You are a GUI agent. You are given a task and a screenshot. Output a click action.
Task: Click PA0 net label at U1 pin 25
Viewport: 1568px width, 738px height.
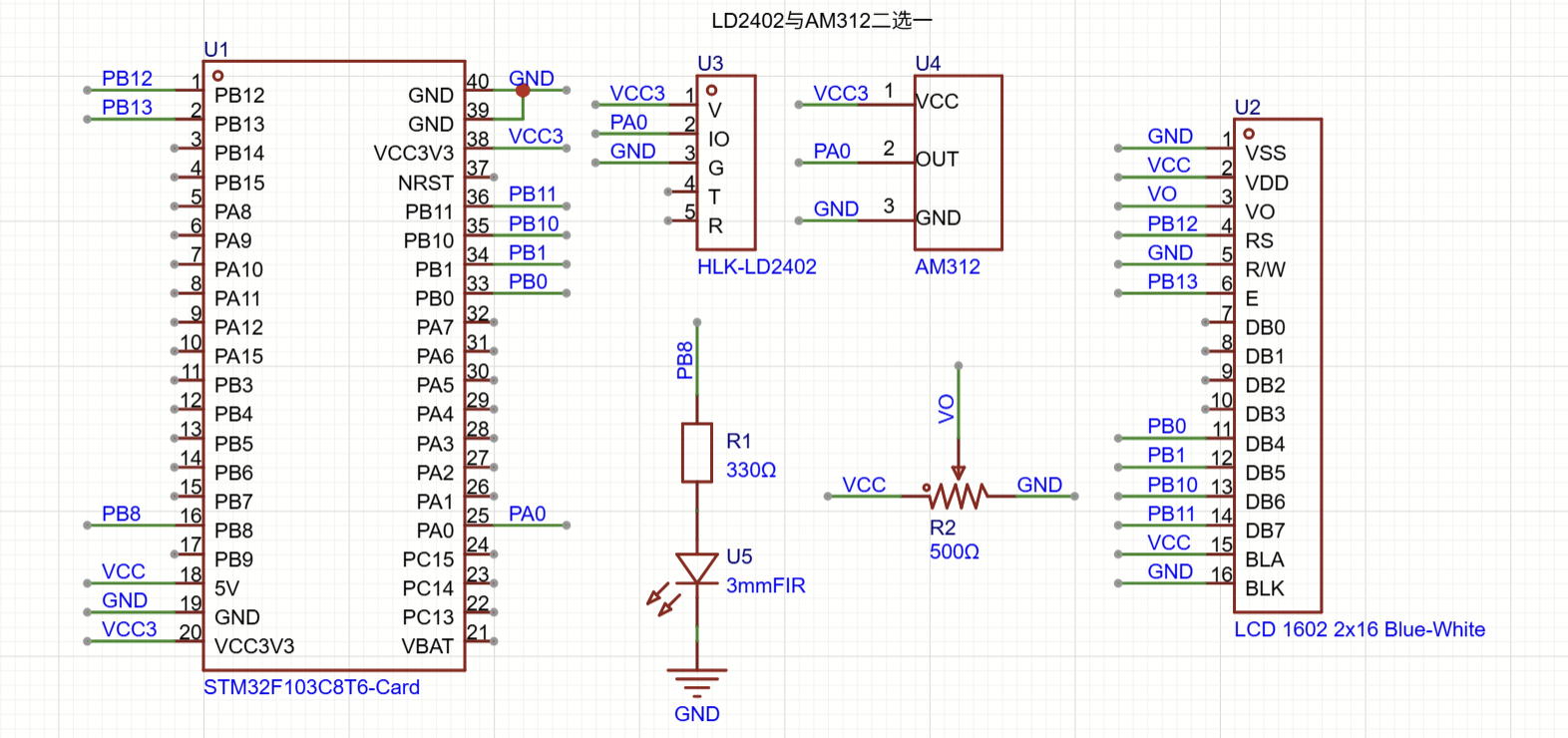528,514
